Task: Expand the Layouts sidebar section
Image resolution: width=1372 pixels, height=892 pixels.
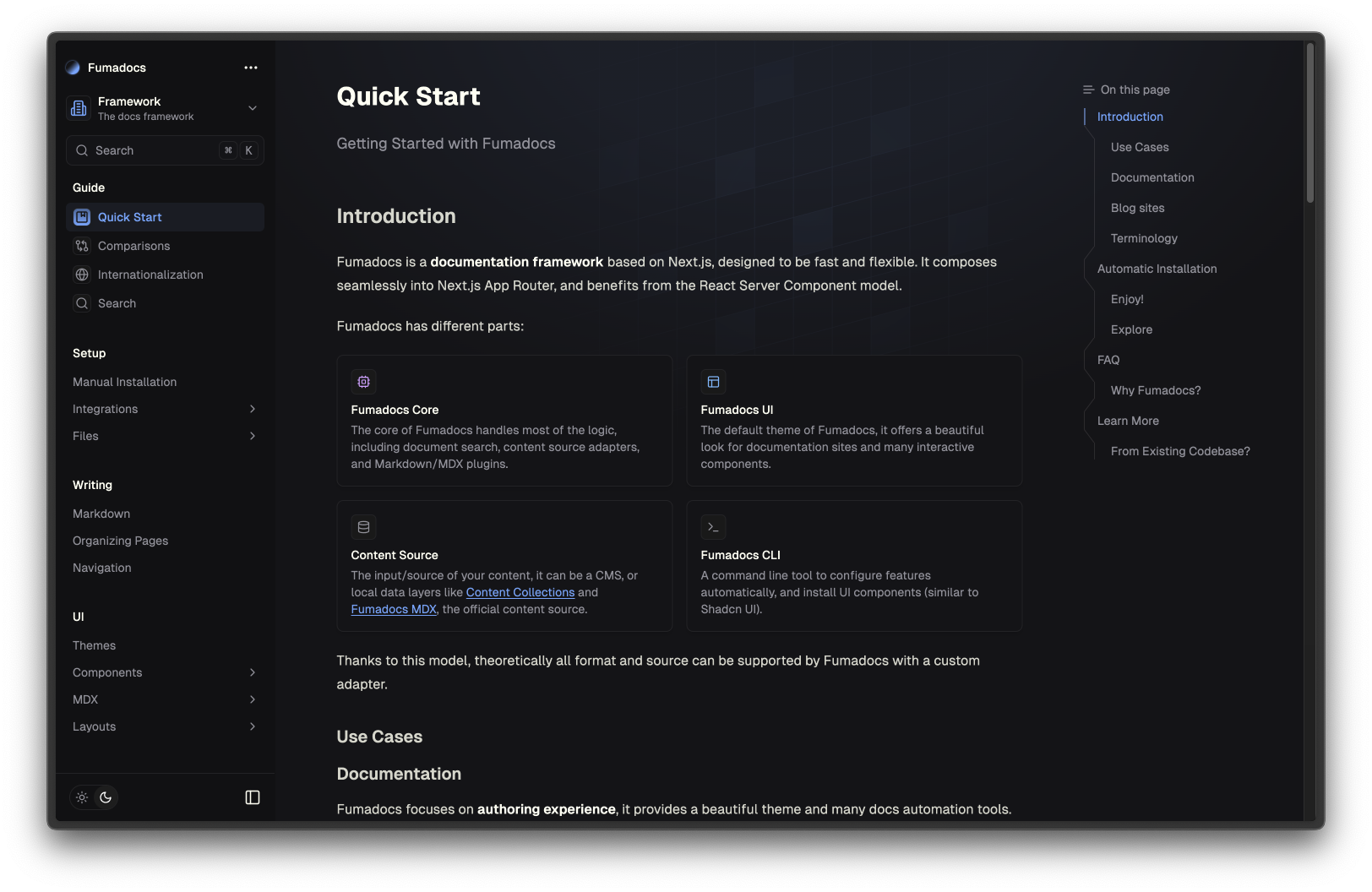Action: tap(252, 726)
